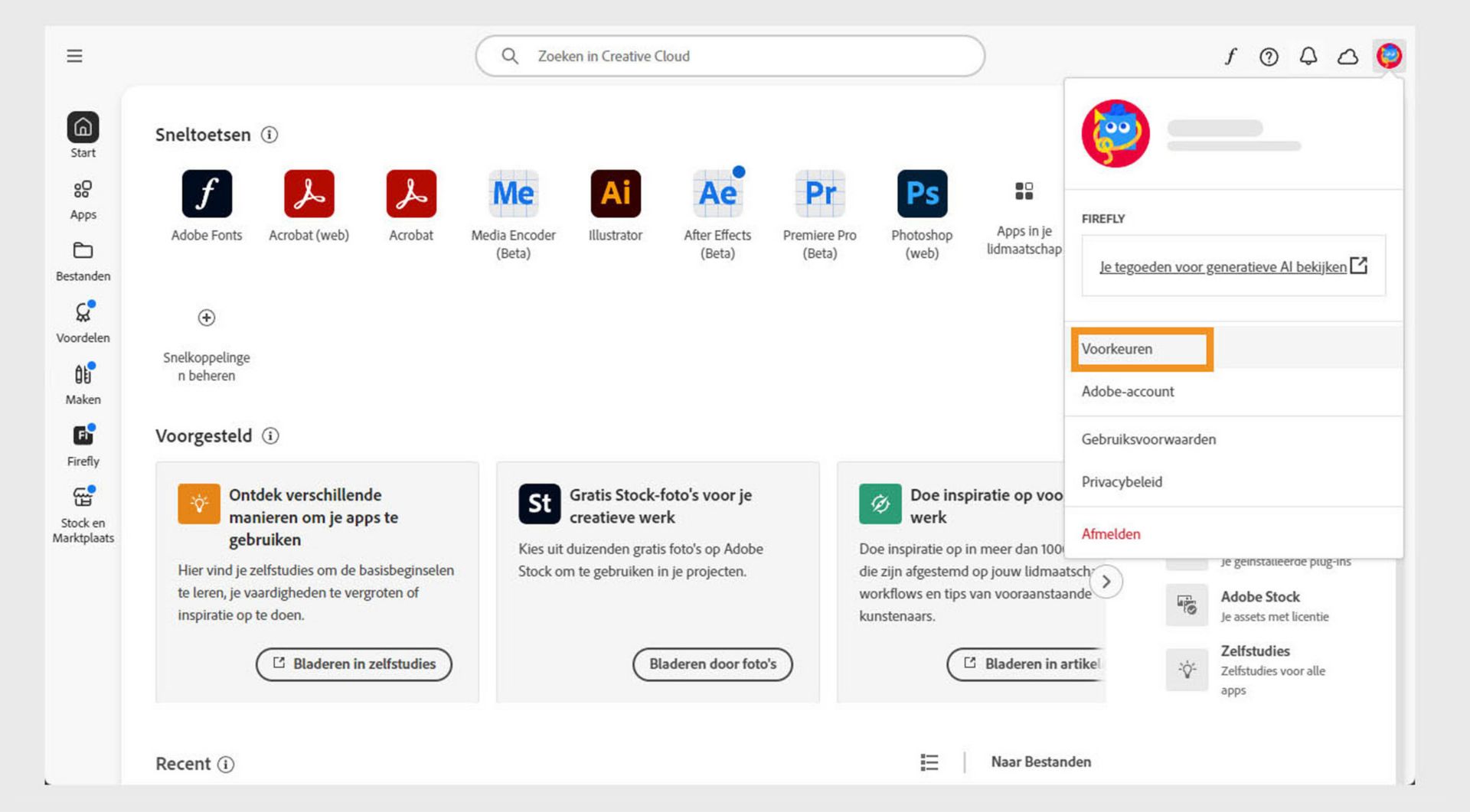Click Bladeren door foto's button
Image resolution: width=1470 pixels, height=812 pixels.
(713, 664)
